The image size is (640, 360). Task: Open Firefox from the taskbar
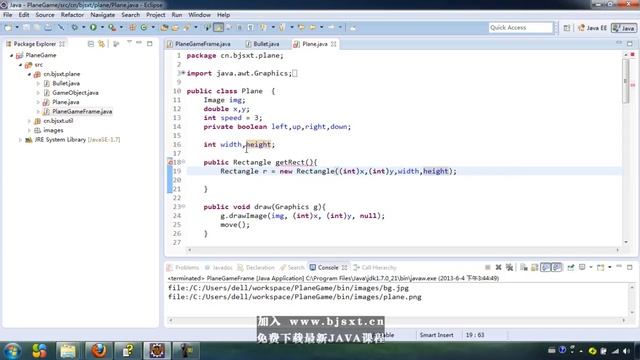[x=98, y=351]
